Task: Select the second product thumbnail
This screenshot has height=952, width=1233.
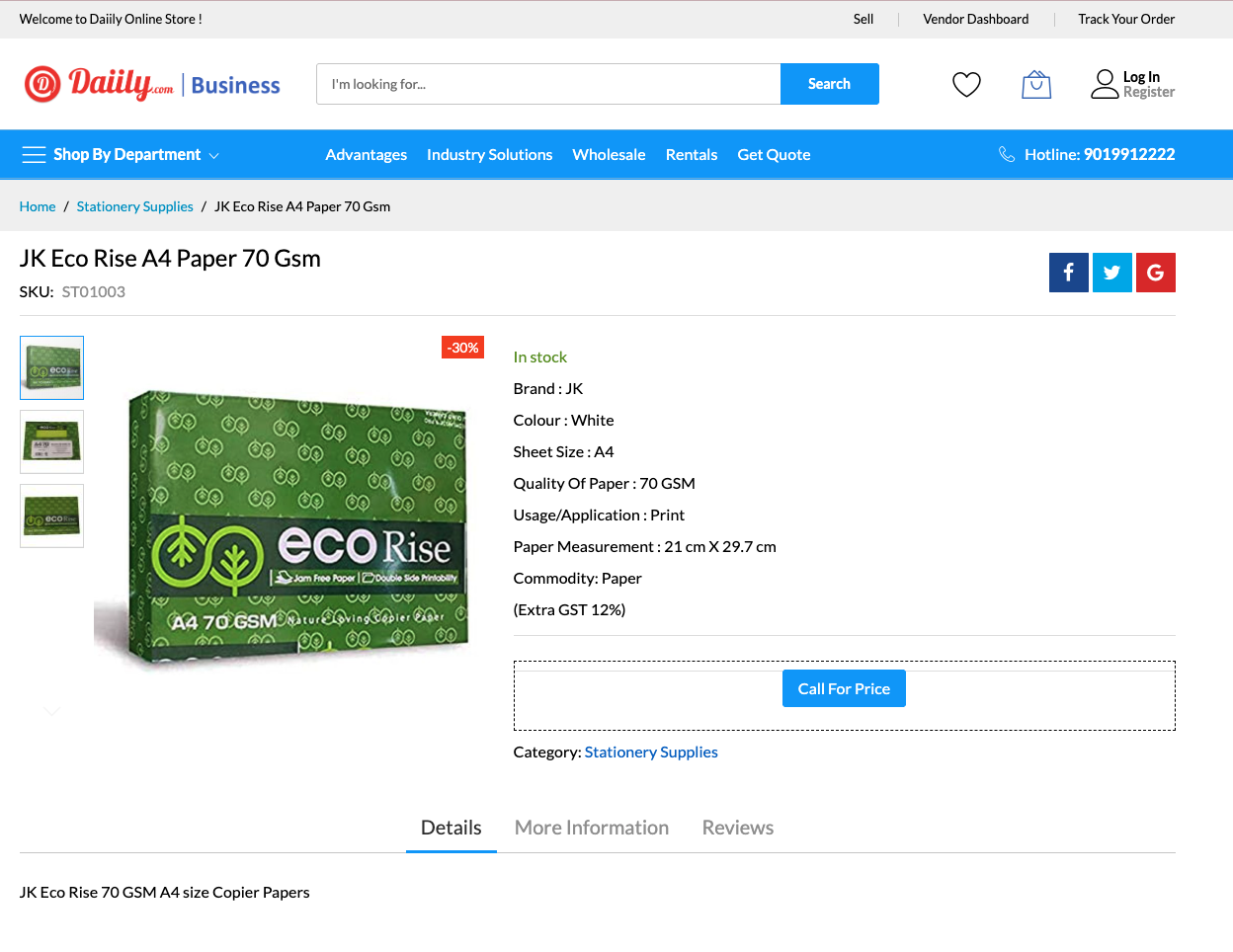Action: click(x=51, y=441)
